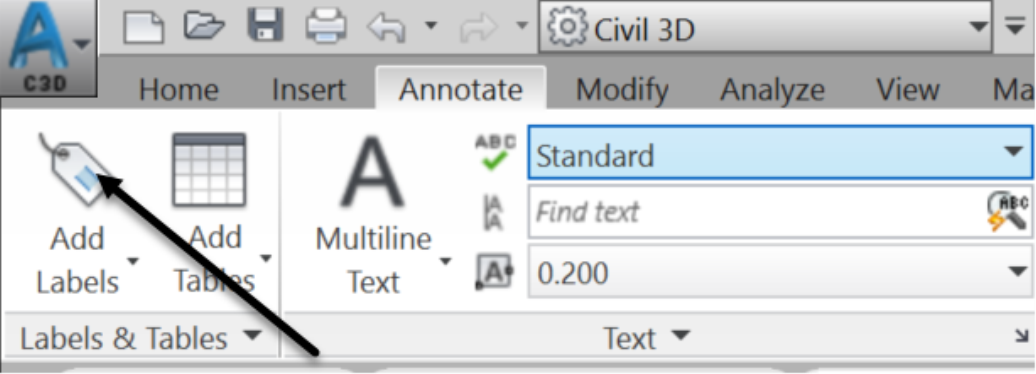Click the Undo arrow icon

pyautogui.click(x=386, y=28)
